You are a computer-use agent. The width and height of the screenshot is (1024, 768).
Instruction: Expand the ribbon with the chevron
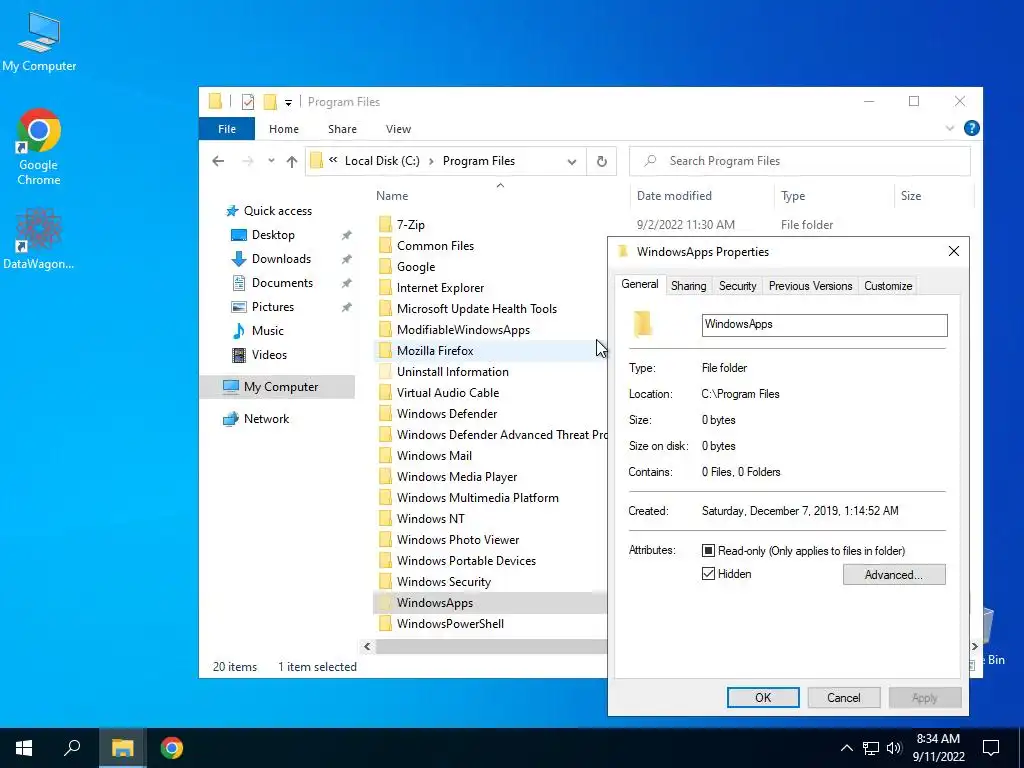(950, 129)
